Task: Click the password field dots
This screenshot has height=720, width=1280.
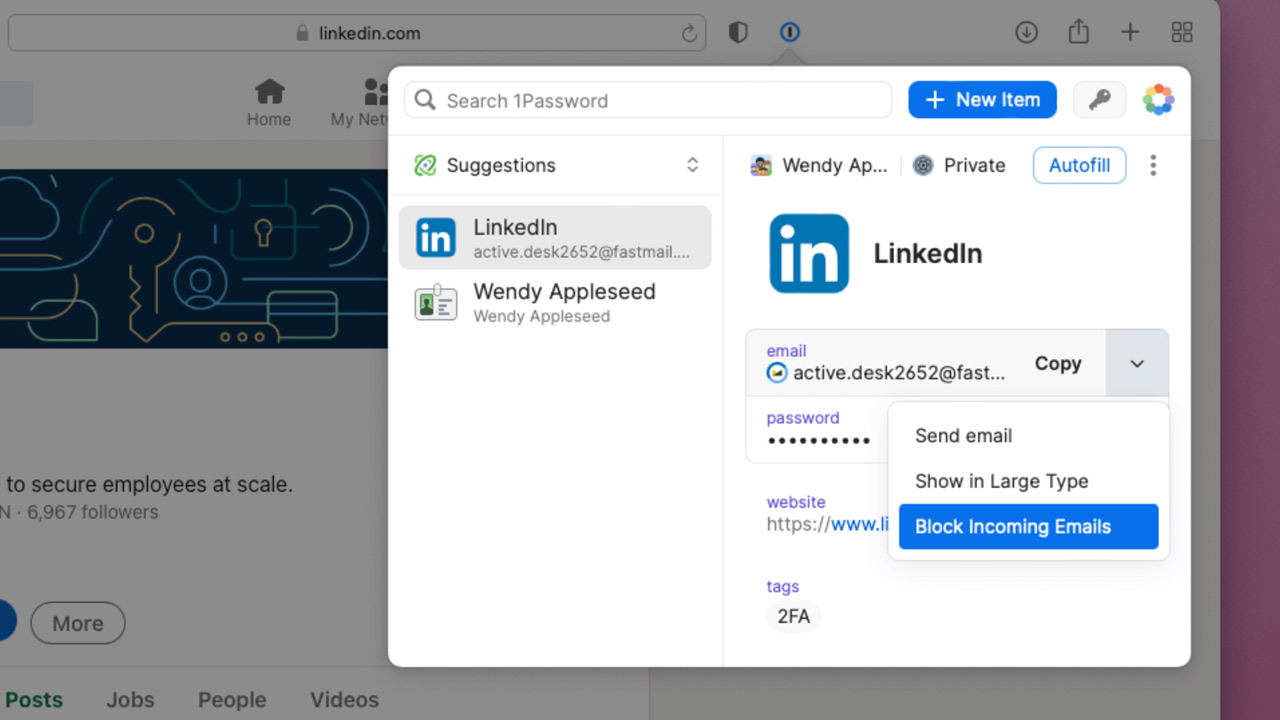Action: click(x=819, y=441)
